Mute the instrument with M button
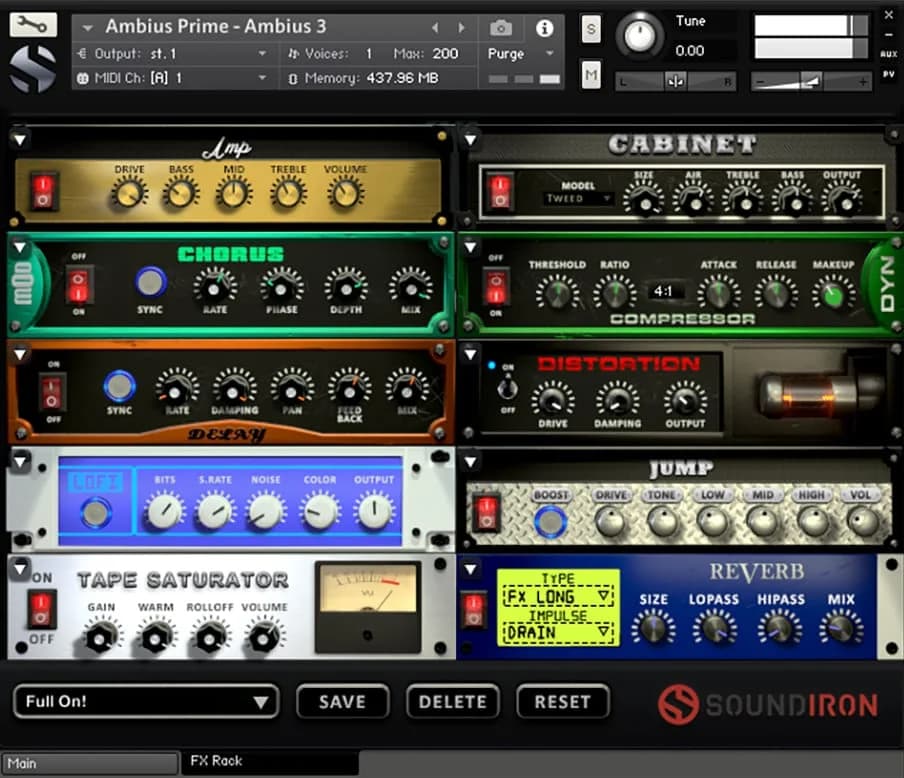The height and width of the screenshot is (778, 904). (x=591, y=74)
